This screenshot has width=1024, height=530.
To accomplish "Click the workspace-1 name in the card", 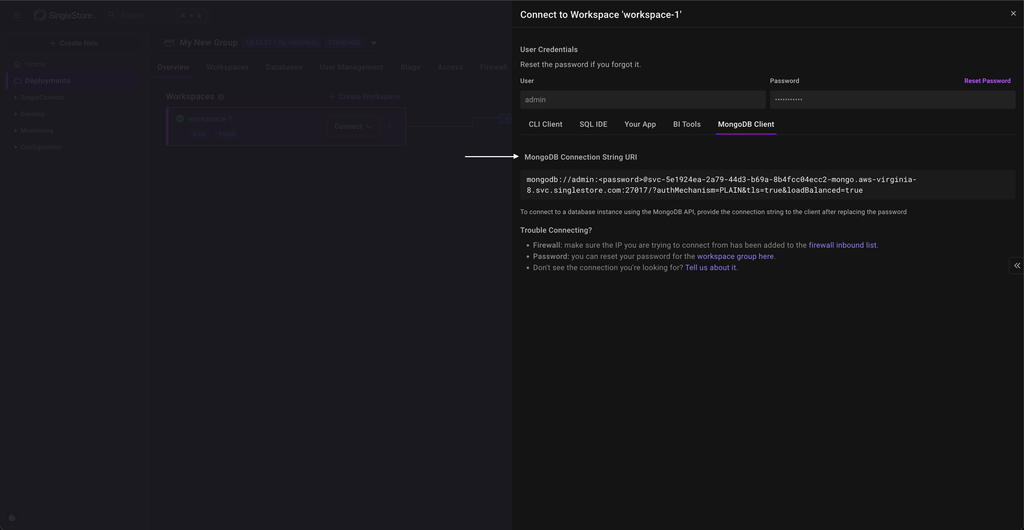I will [x=210, y=119].
